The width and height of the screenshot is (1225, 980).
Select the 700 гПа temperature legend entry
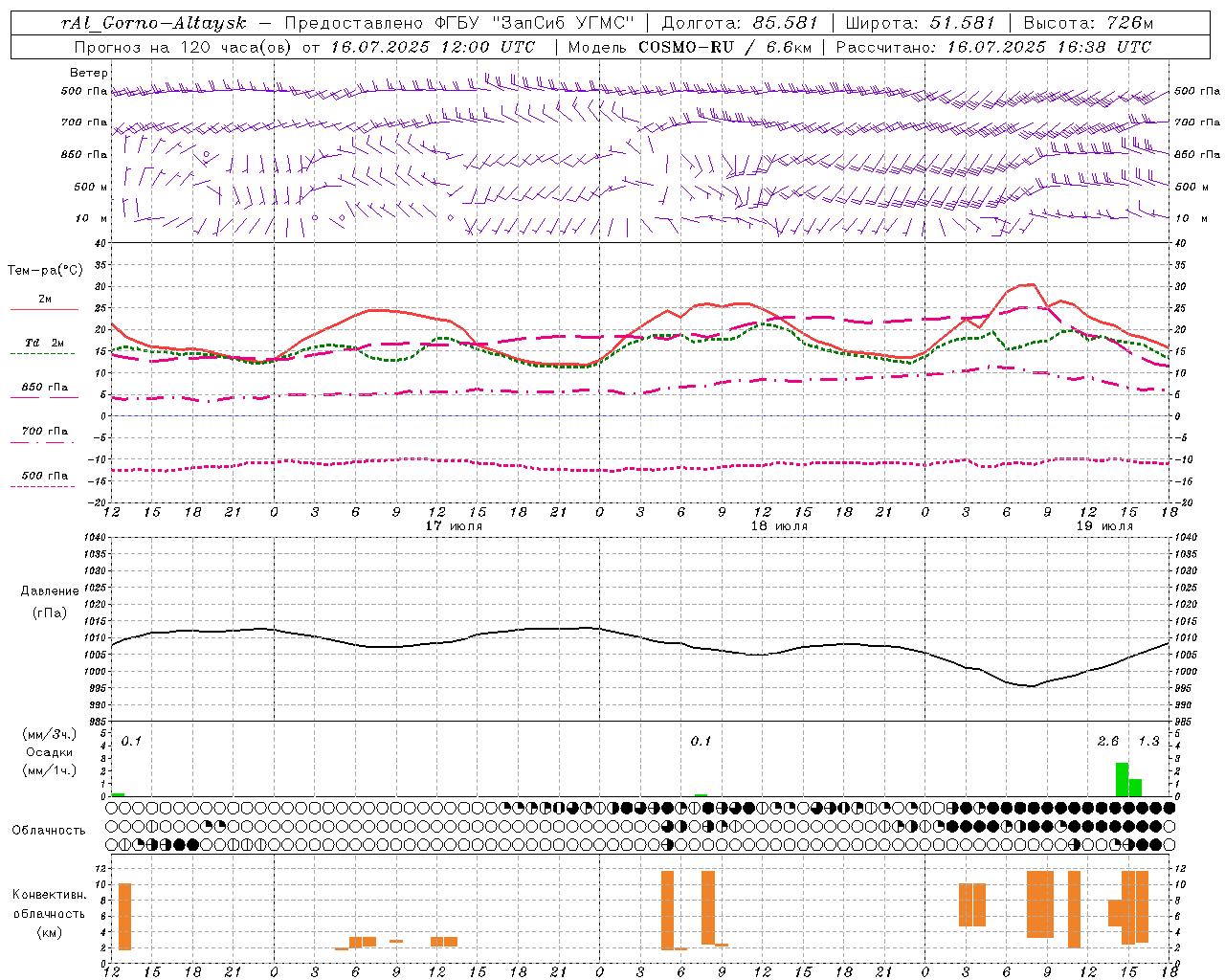pos(45,433)
